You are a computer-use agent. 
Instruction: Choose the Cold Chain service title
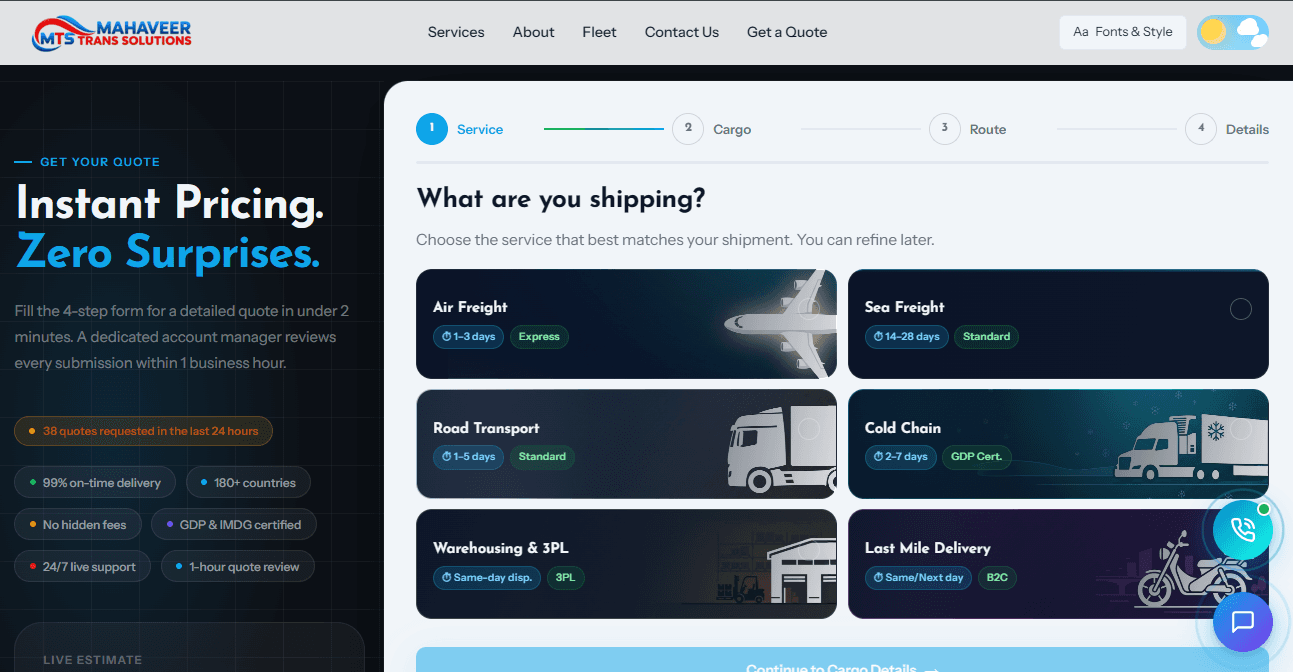(903, 428)
